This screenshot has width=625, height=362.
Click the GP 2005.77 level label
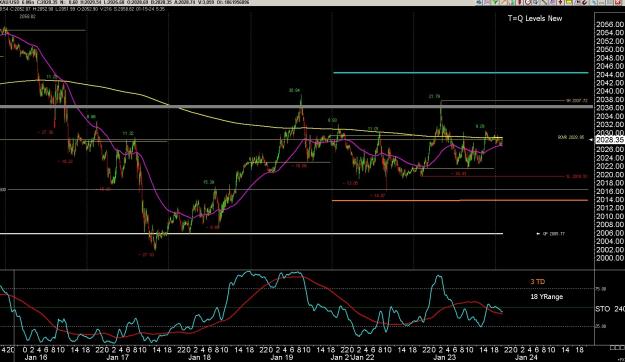(554, 234)
